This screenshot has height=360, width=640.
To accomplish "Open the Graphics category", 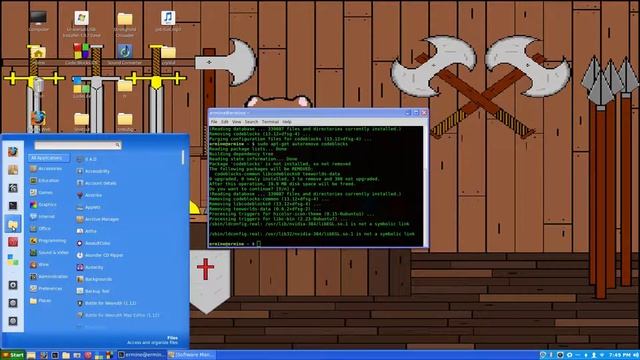I will (x=43, y=204).
